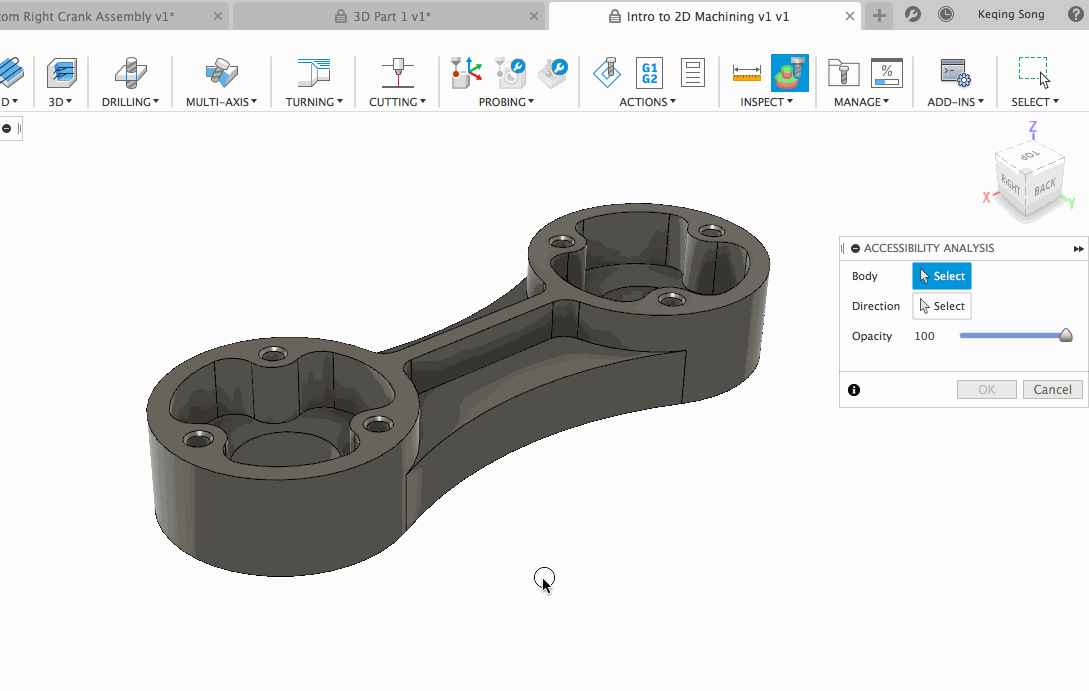1089x691 pixels.
Task: Open the Tool Library icon in Manage
Action: (844, 73)
